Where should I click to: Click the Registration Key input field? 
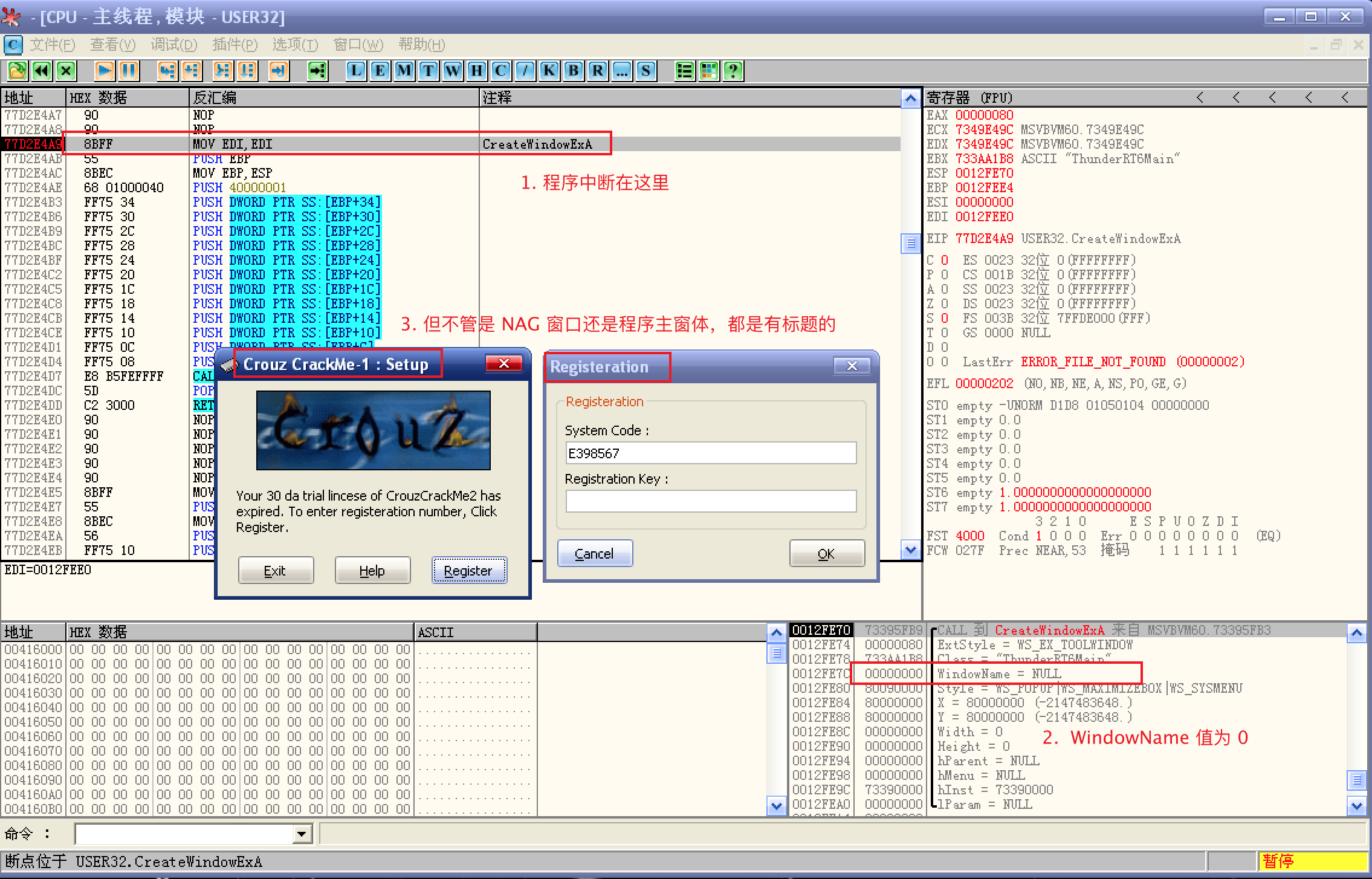(x=710, y=502)
